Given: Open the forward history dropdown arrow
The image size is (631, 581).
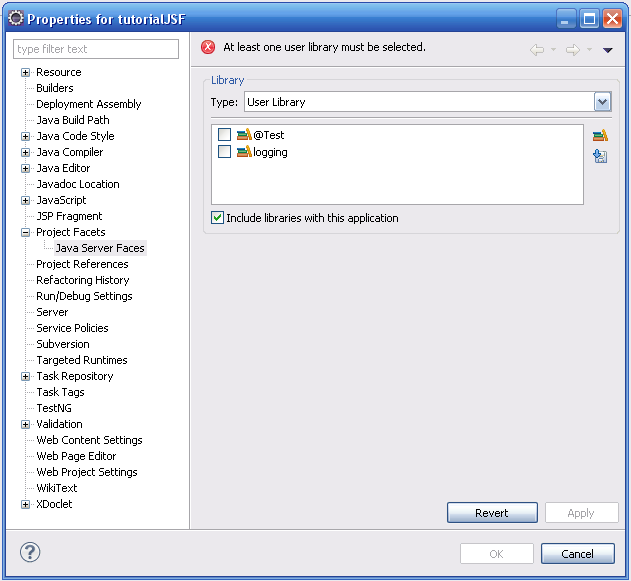Looking at the screenshot, I should (x=589, y=49).
